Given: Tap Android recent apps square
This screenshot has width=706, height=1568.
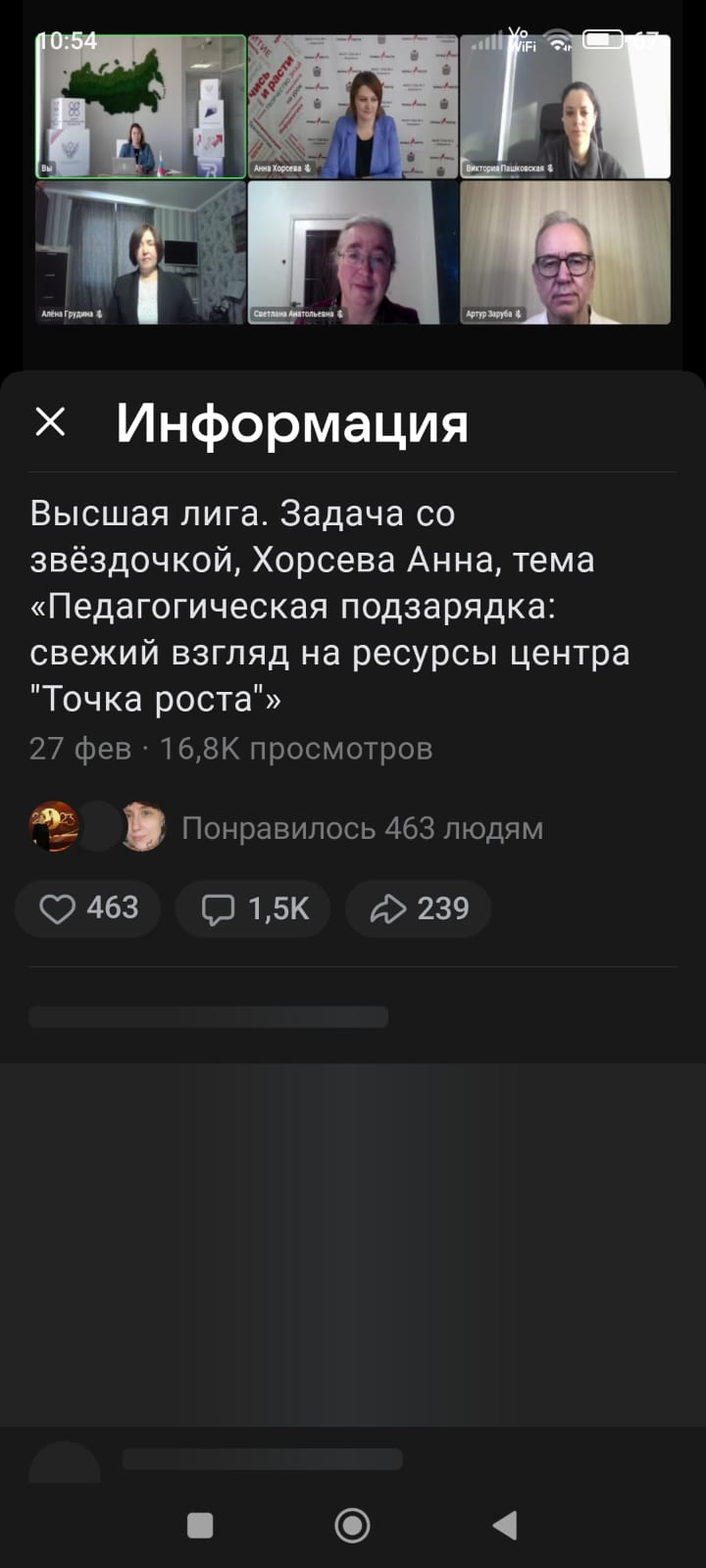Looking at the screenshot, I should click(200, 1525).
